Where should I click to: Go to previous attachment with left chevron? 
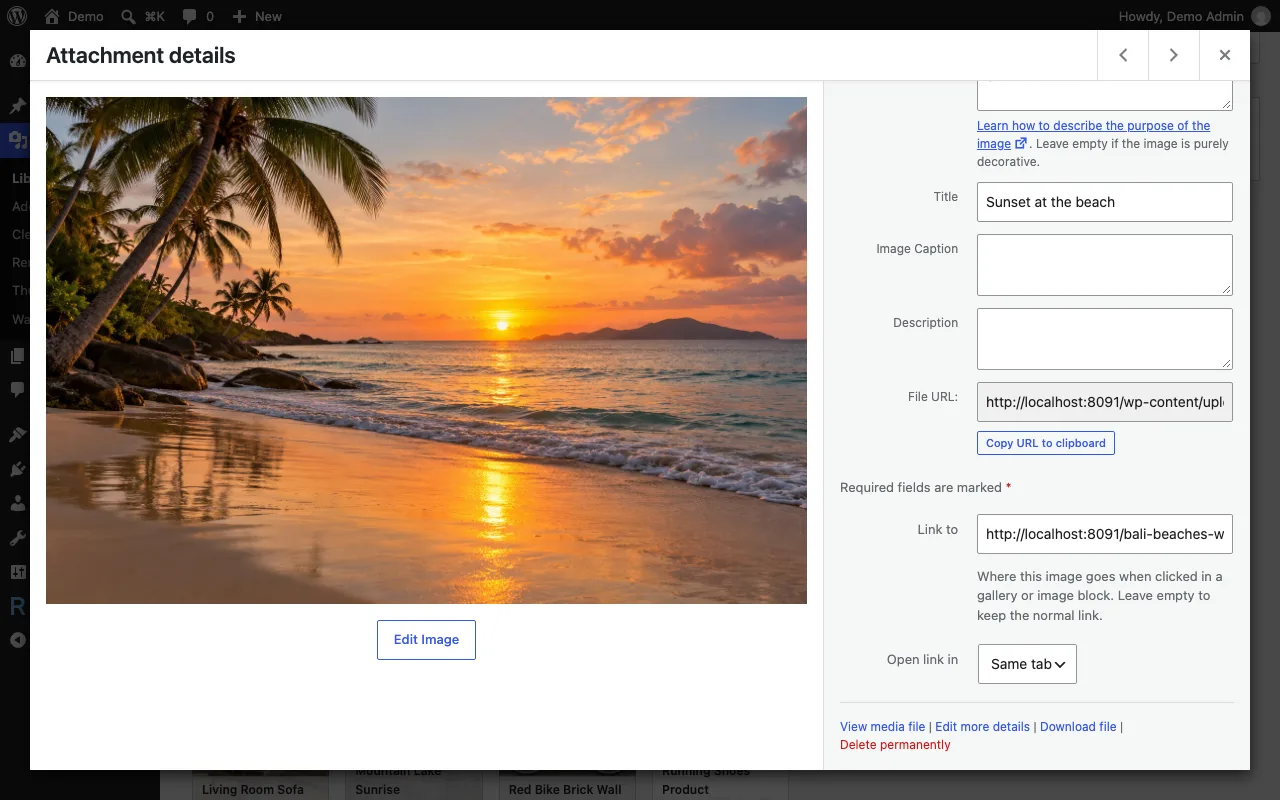(x=1123, y=55)
